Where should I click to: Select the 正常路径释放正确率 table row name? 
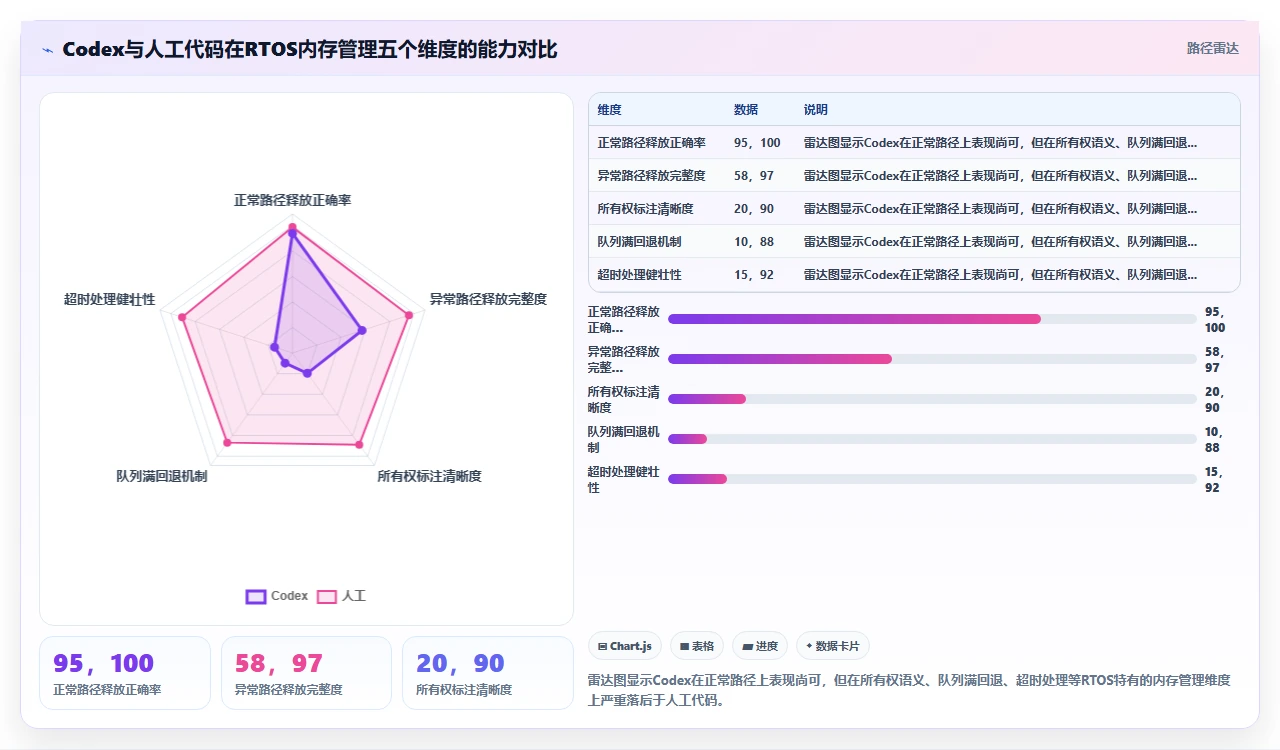click(651, 143)
